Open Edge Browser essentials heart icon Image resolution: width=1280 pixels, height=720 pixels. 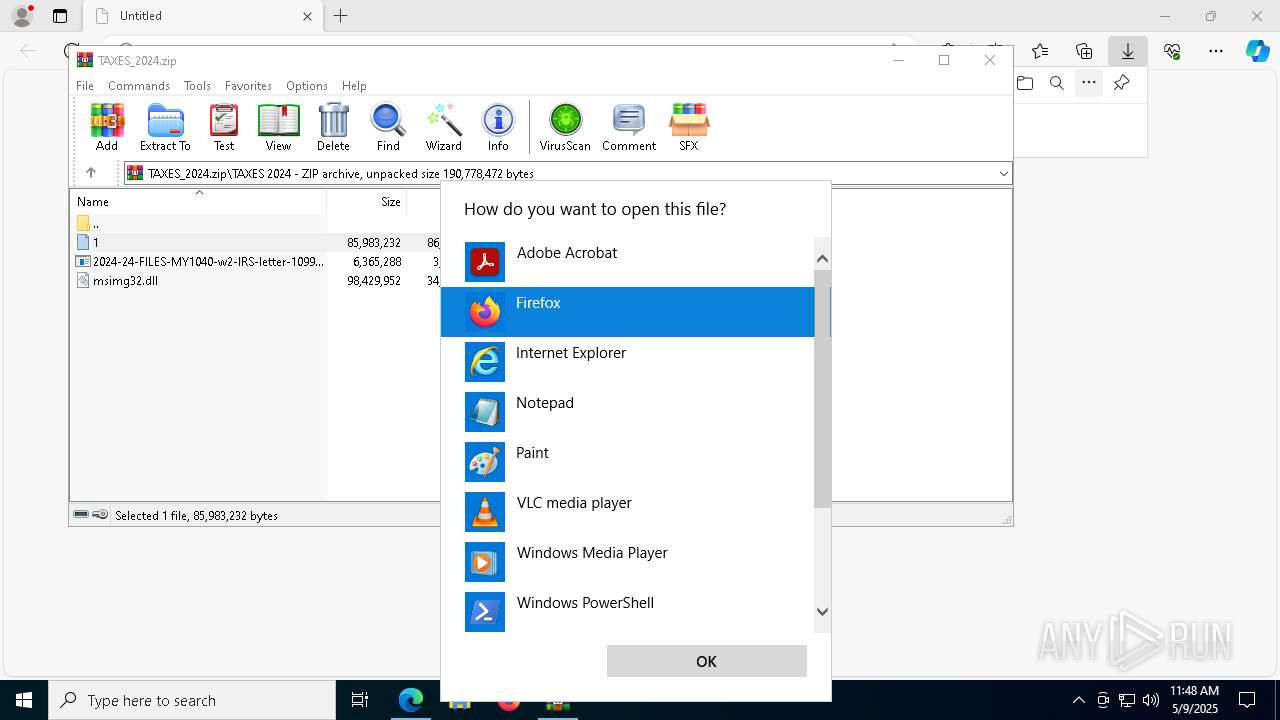pyautogui.click(x=1172, y=51)
